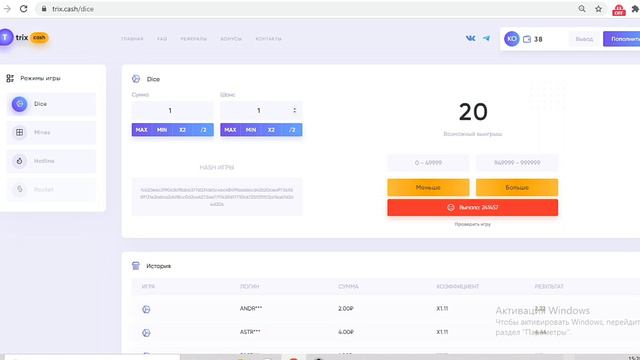Halve Сумма with /2
Viewport: 640px width, 360px height.
pyautogui.click(x=203, y=130)
